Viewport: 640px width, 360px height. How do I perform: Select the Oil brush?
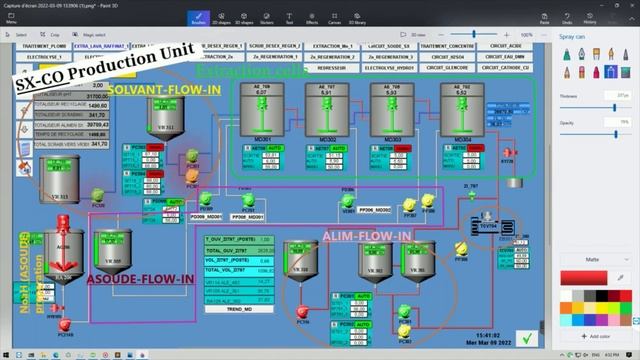click(596, 54)
